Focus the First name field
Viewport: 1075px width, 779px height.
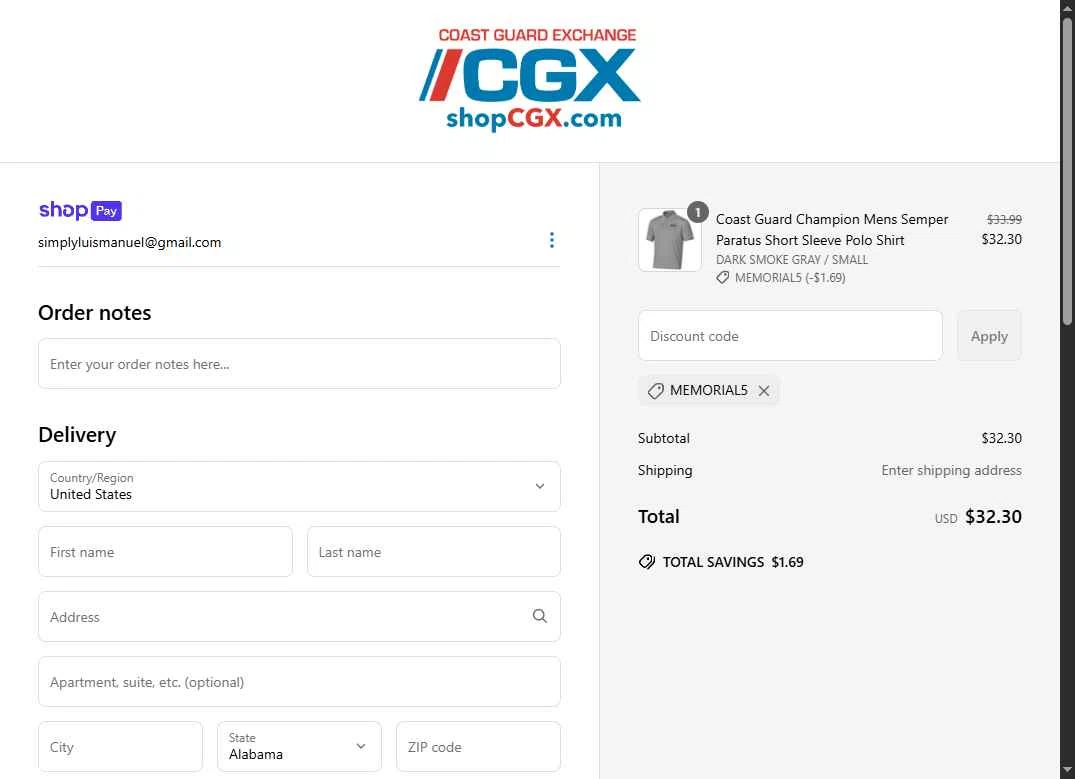(165, 551)
